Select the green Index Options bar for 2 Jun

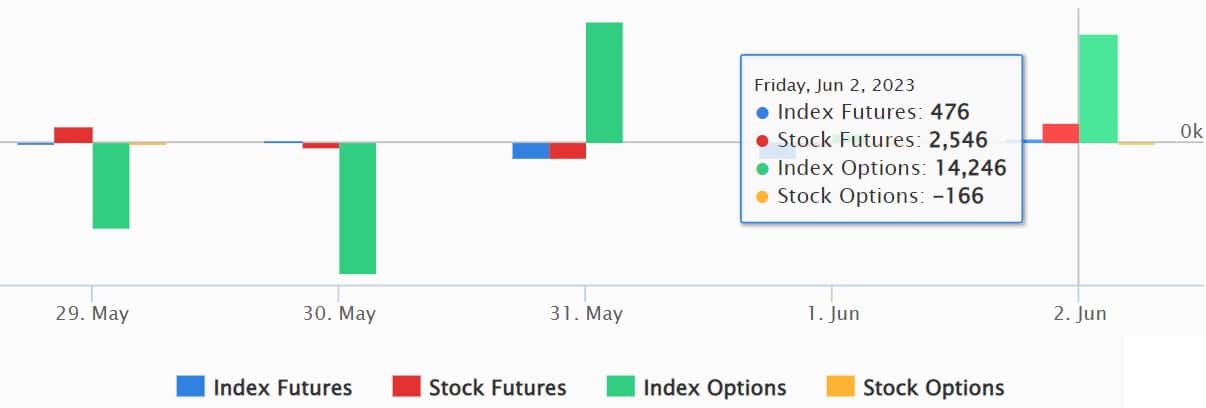click(x=1098, y=89)
